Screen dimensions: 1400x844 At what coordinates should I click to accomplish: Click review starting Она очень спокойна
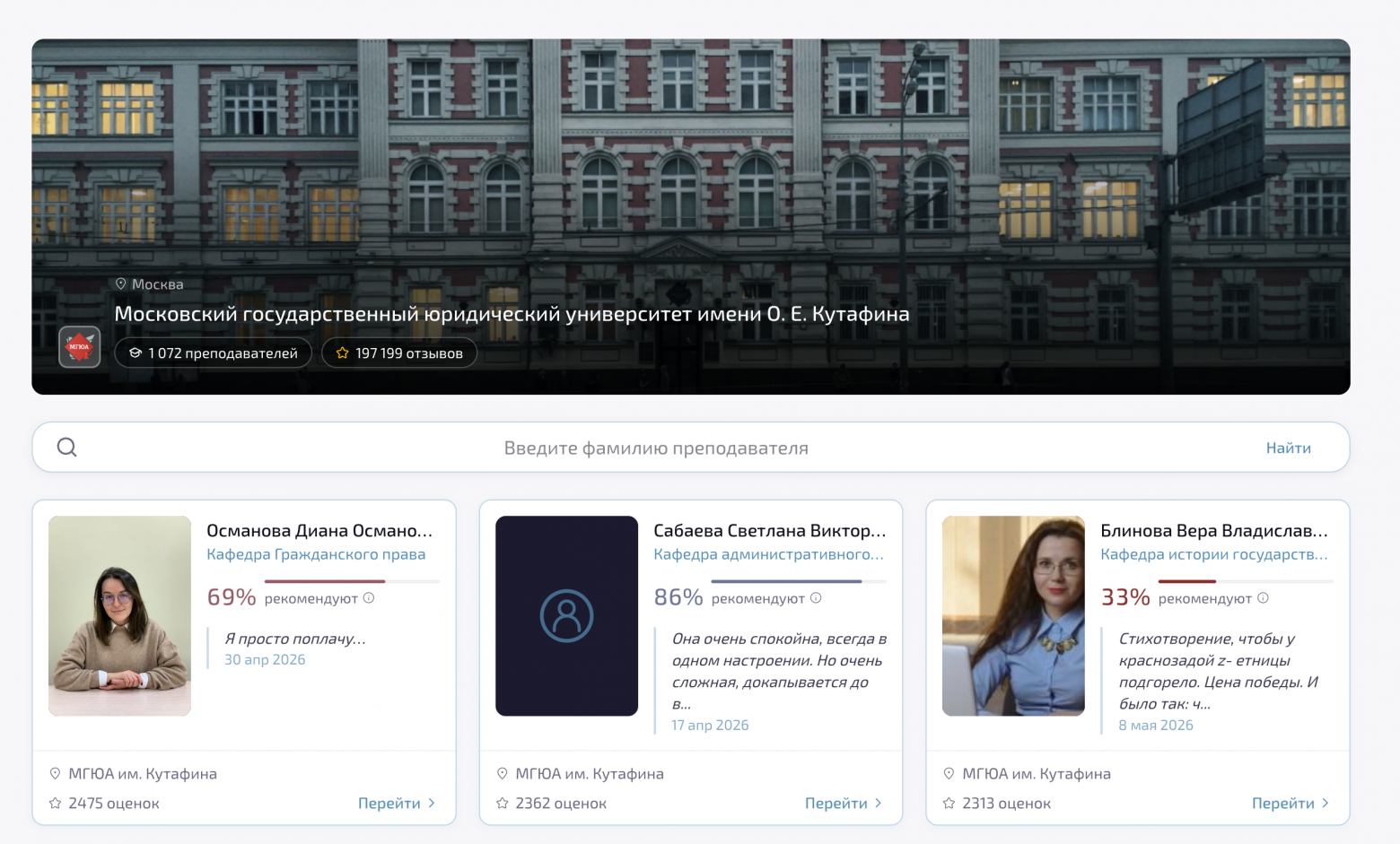click(779, 671)
